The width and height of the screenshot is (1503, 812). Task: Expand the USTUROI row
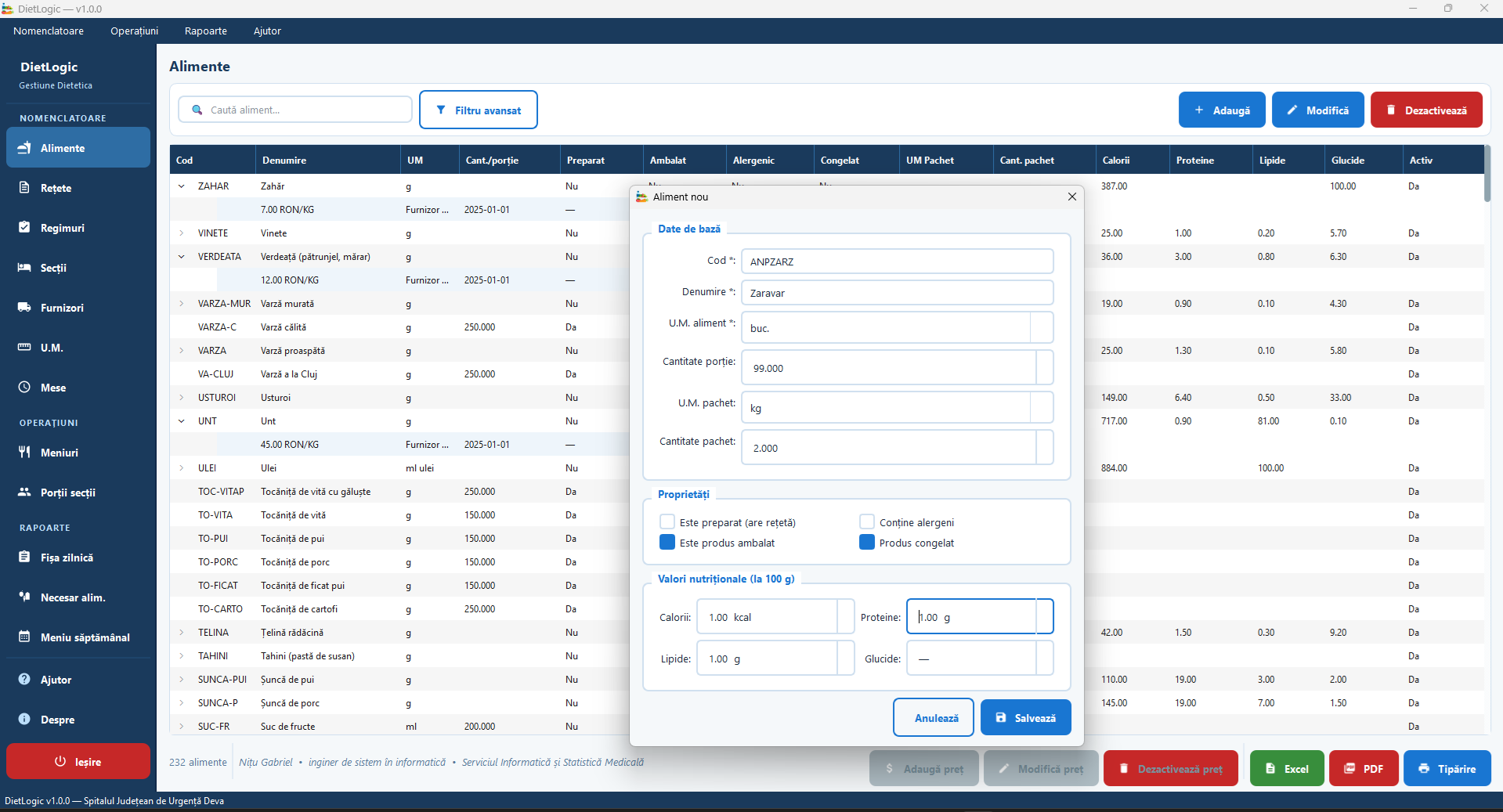coord(182,398)
